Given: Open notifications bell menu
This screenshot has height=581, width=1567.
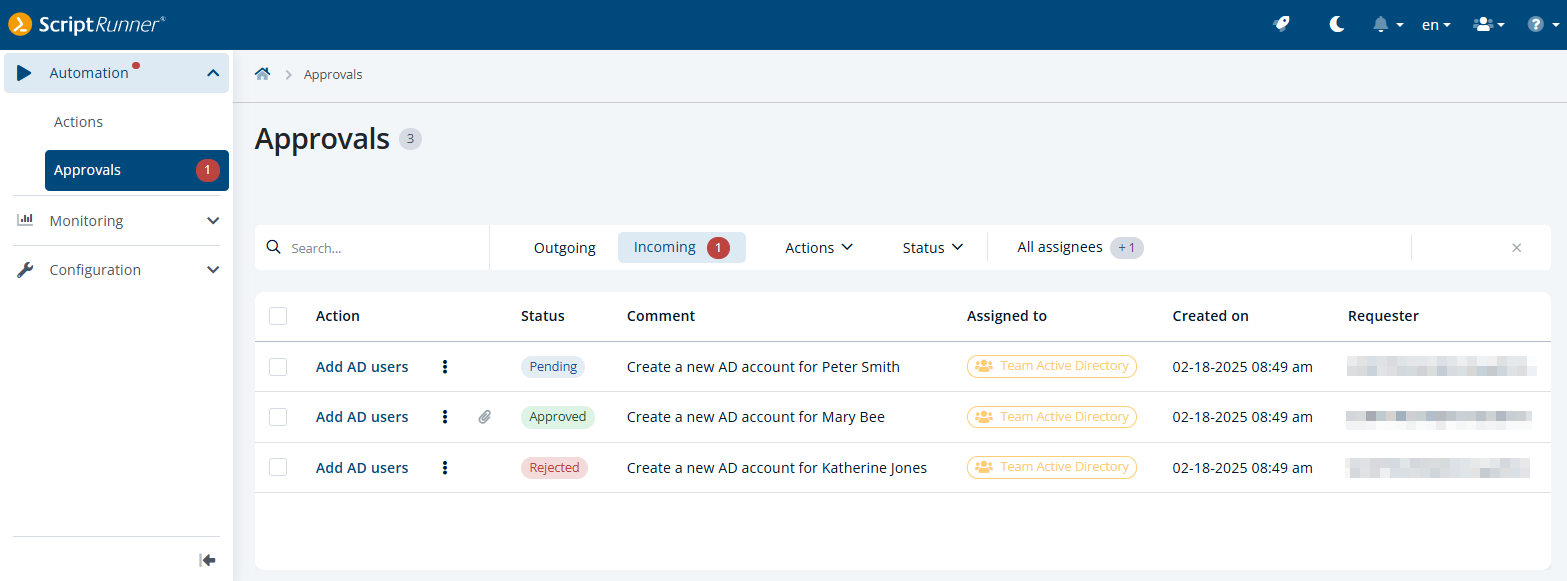Looking at the screenshot, I should click(x=1387, y=24).
